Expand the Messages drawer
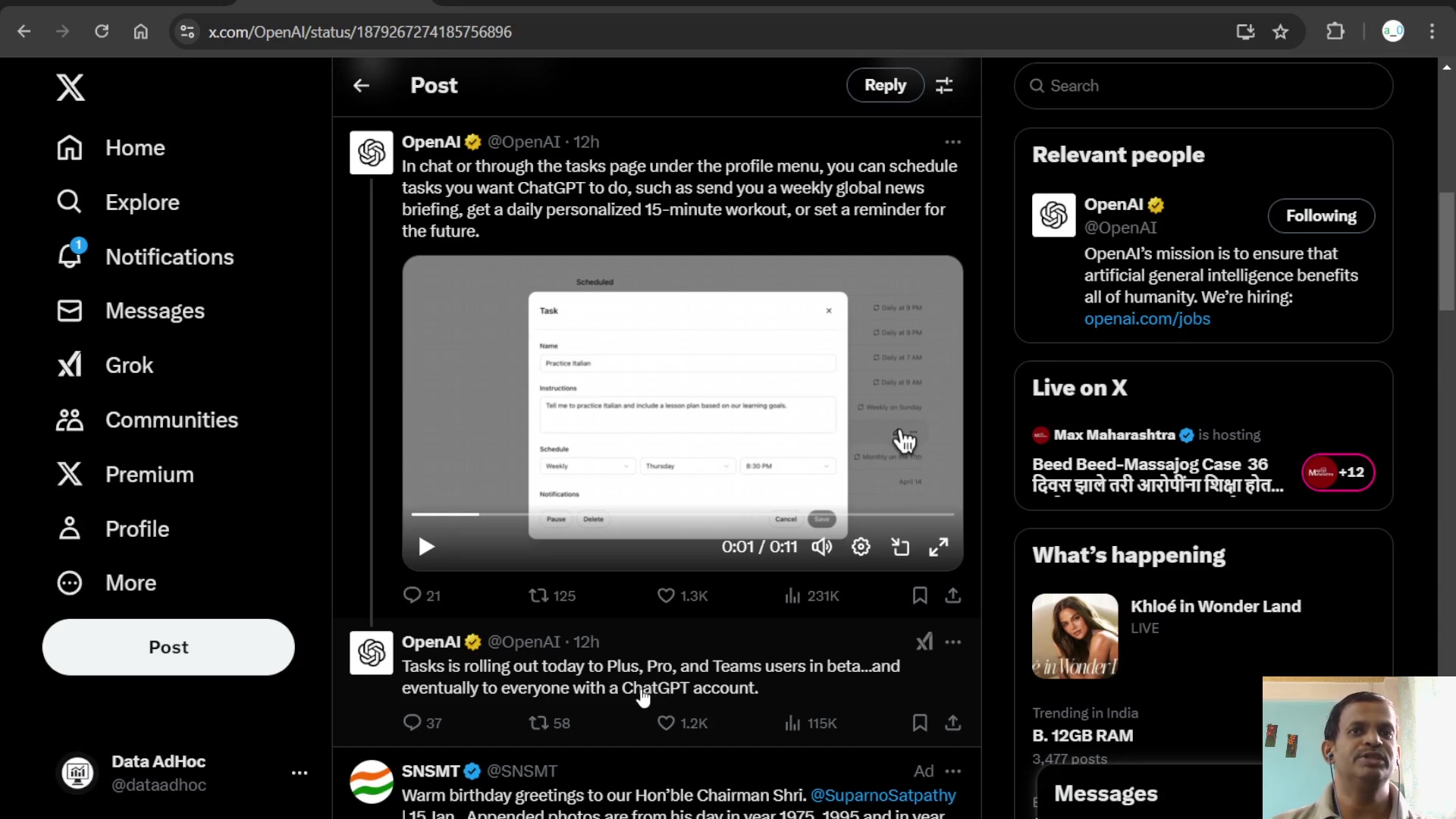 tap(1106, 794)
